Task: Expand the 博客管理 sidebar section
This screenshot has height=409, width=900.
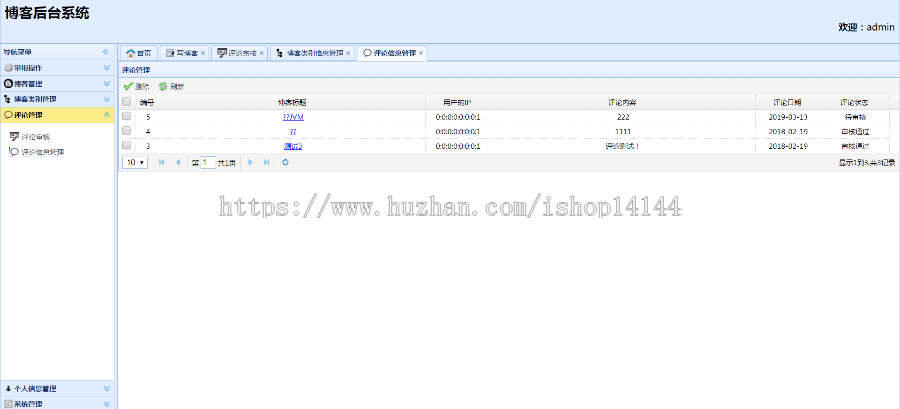Action: [106, 83]
